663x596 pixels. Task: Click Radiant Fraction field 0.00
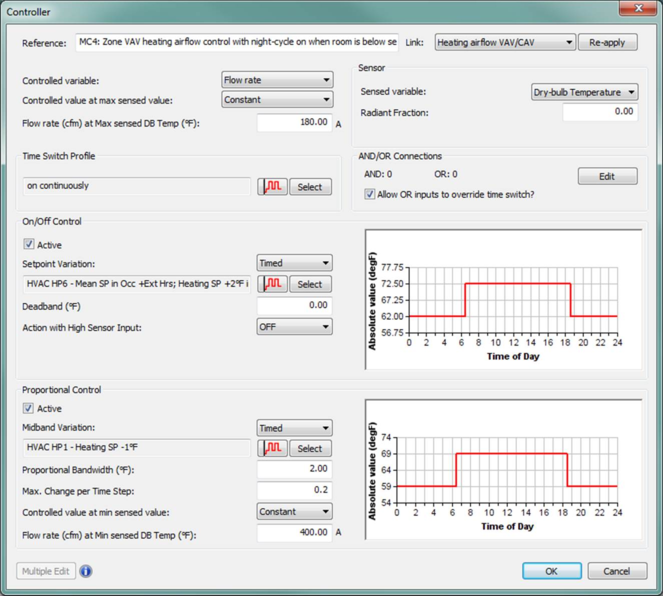(600, 112)
